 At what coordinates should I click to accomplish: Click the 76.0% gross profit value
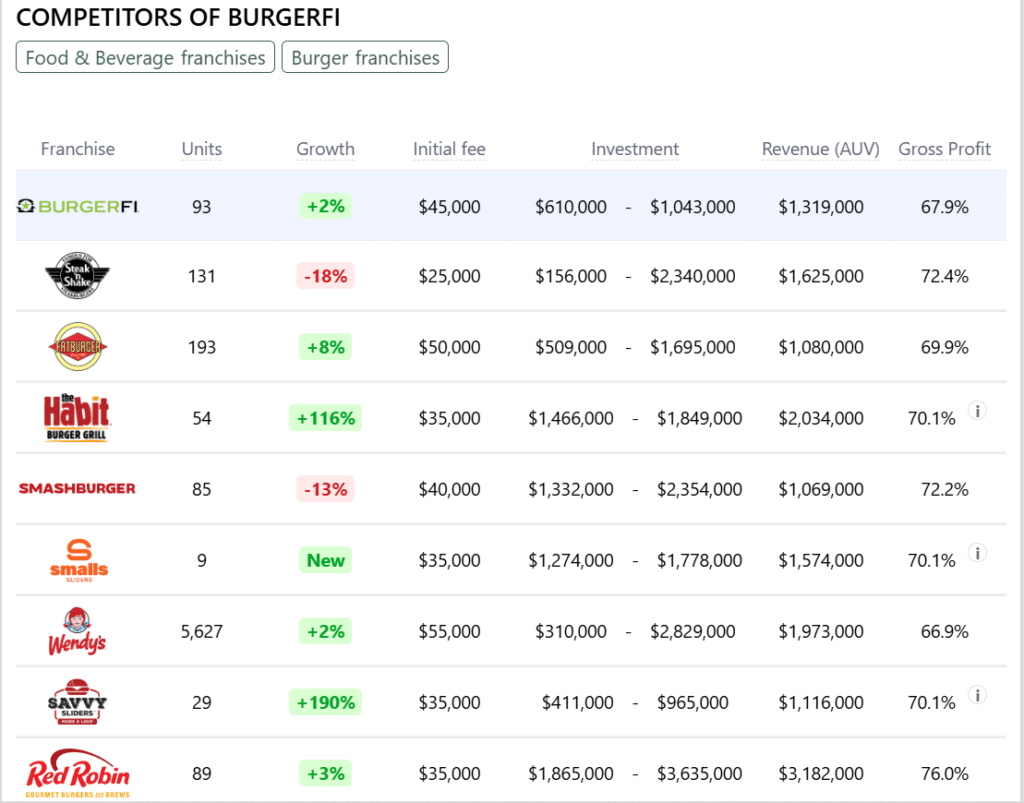pyautogui.click(x=944, y=774)
